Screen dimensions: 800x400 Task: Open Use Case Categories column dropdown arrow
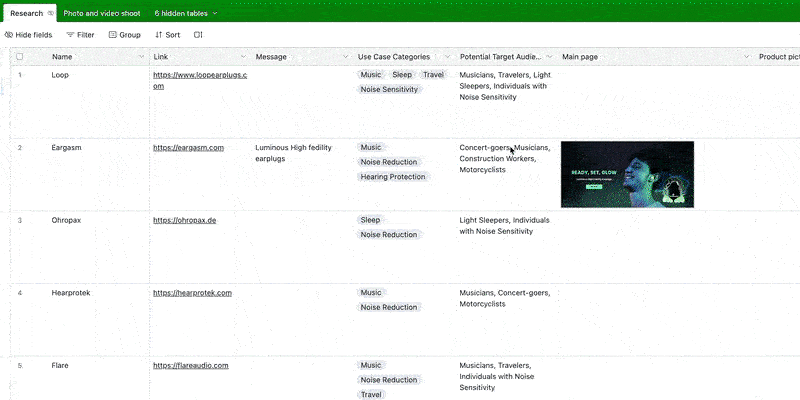click(447, 57)
